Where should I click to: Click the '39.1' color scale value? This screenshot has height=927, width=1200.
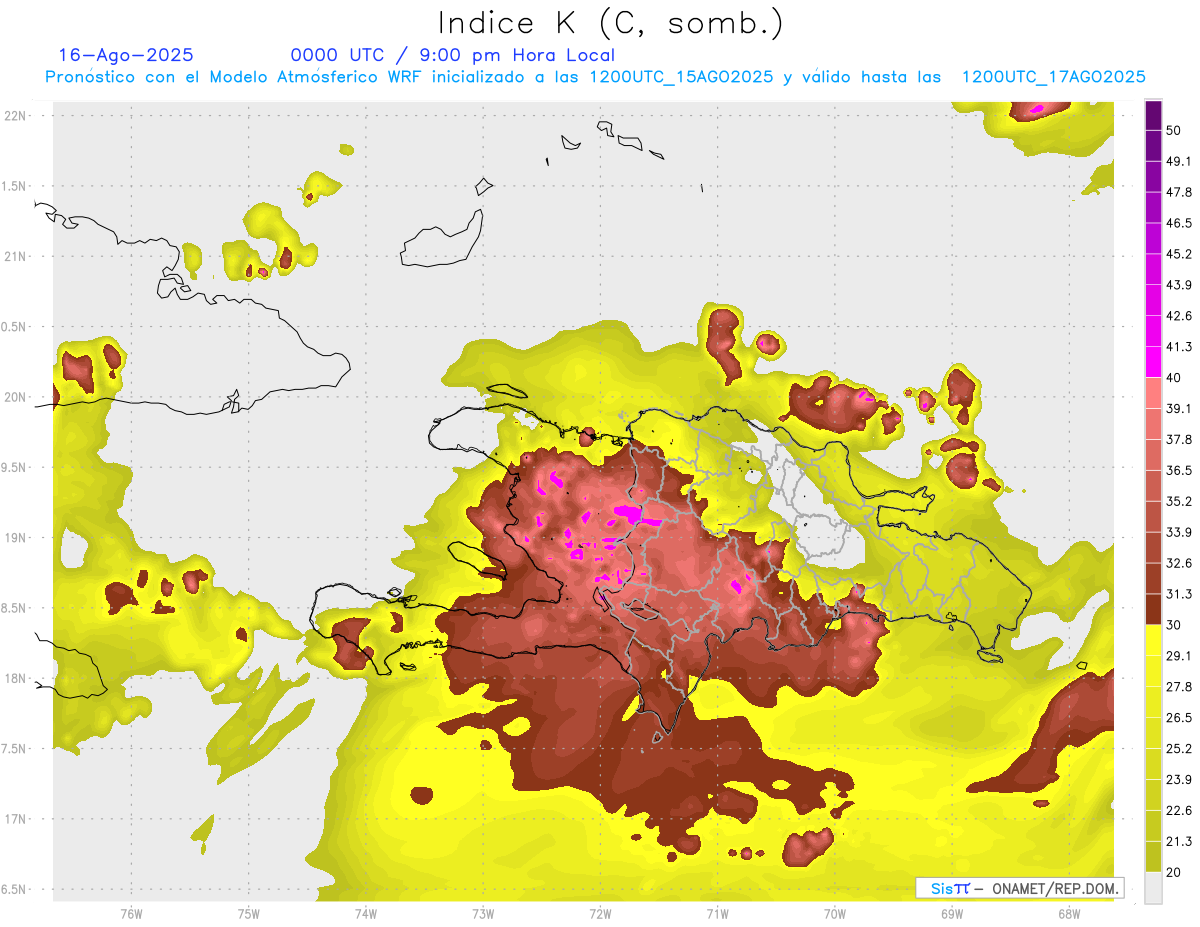click(1179, 409)
